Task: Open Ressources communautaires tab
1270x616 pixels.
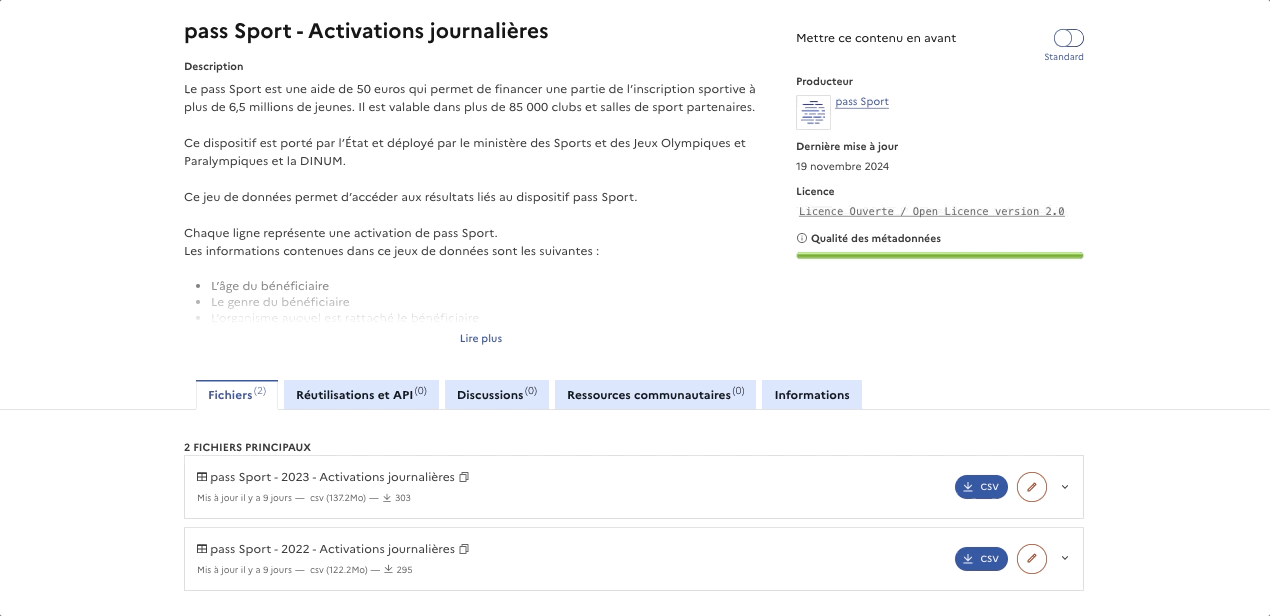Action: tap(655, 395)
